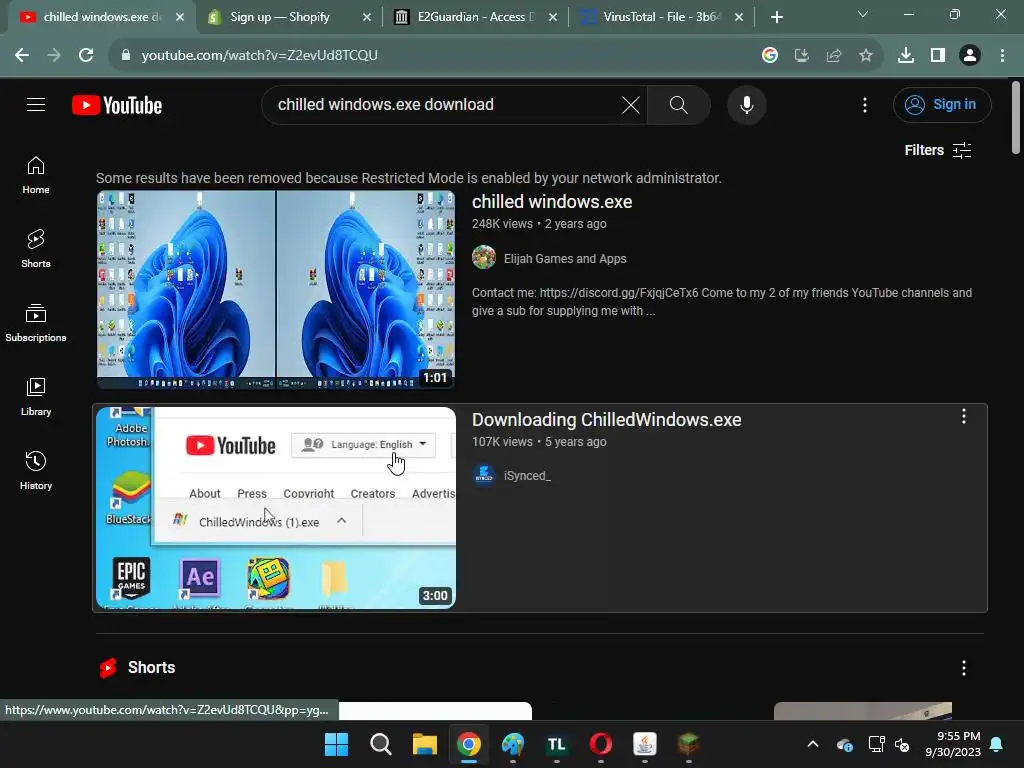Go to YouTube home via the logo
The height and width of the screenshot is (768, 1024).
117,105
